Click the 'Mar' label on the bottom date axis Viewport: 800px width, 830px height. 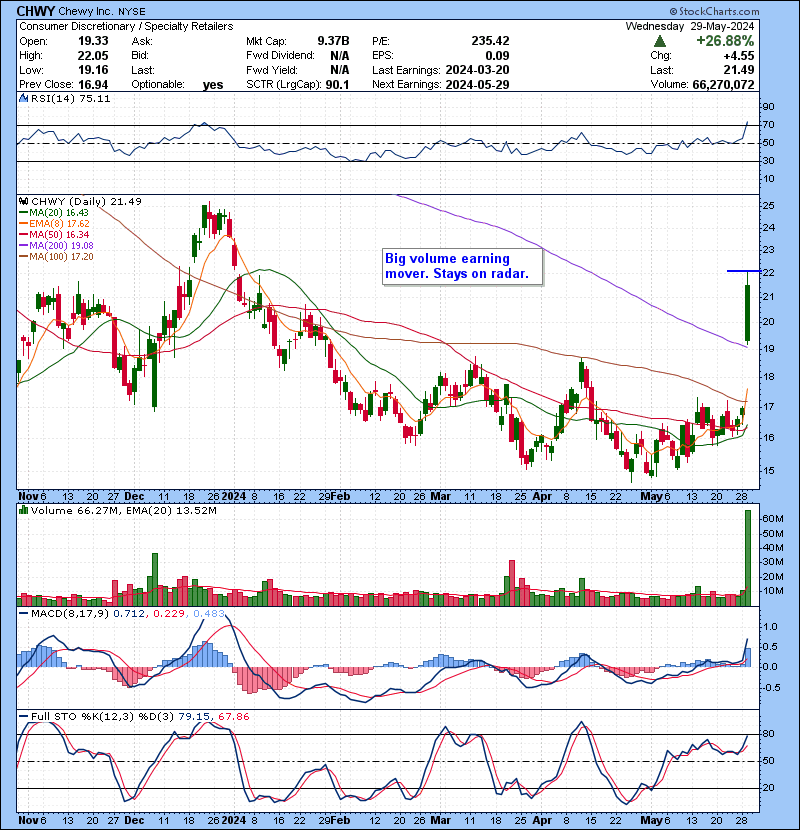pyautogui.click(x=441, y=820)
